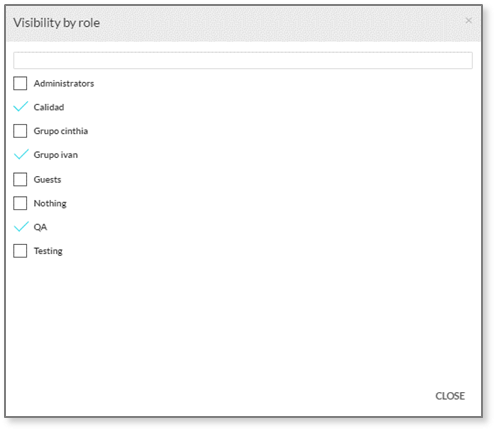The image size is (496, 431).
Task: Click the Guests role label
Action: 47,179
